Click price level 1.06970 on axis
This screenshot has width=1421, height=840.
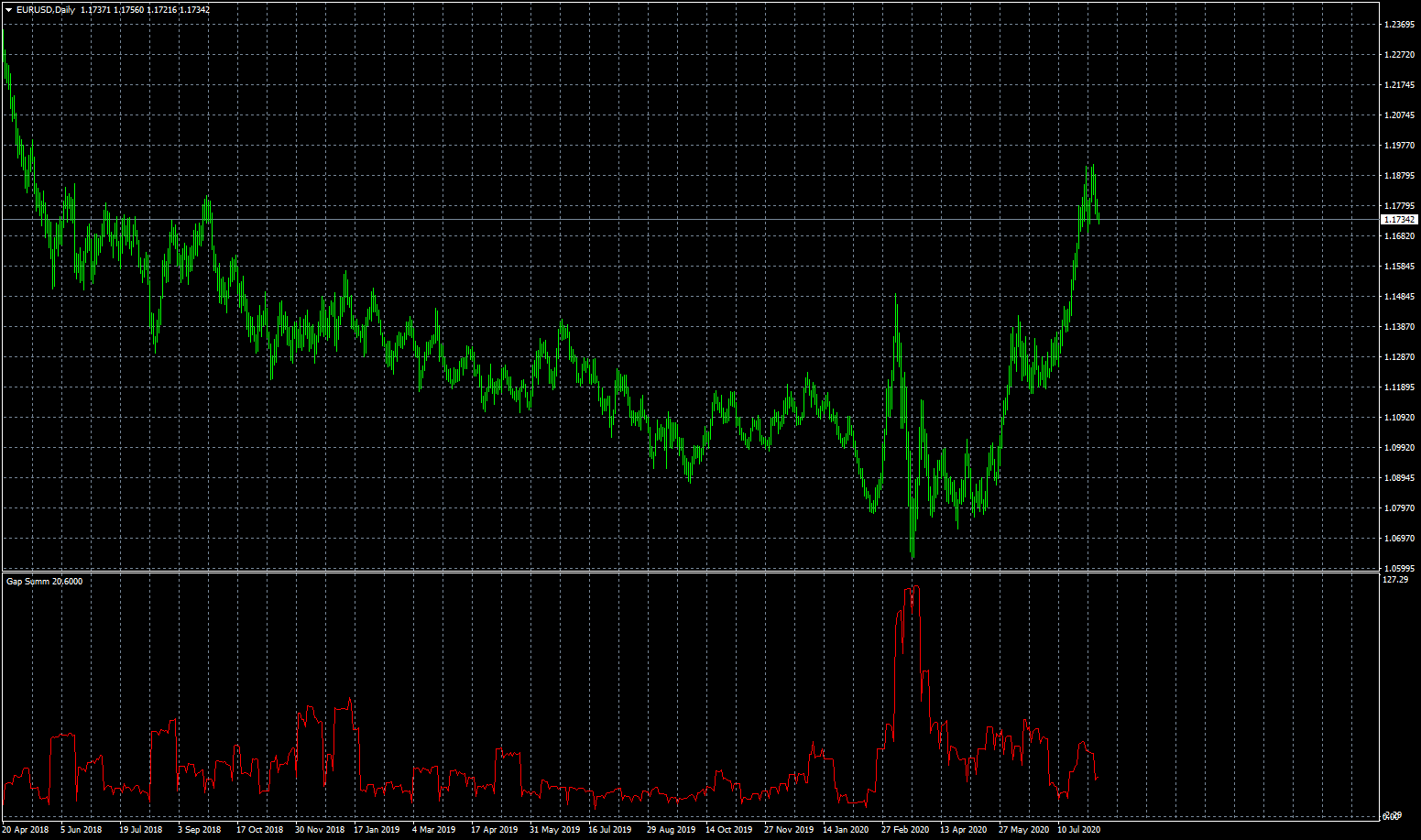tap(1399, 539)
